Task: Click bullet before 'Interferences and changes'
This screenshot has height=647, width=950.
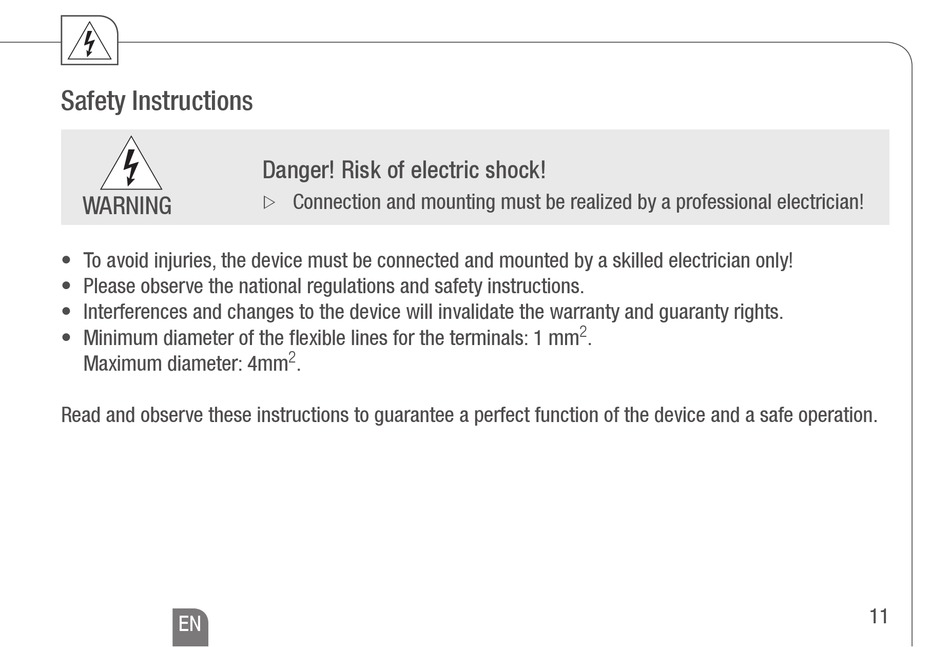Action: [67, 312]
